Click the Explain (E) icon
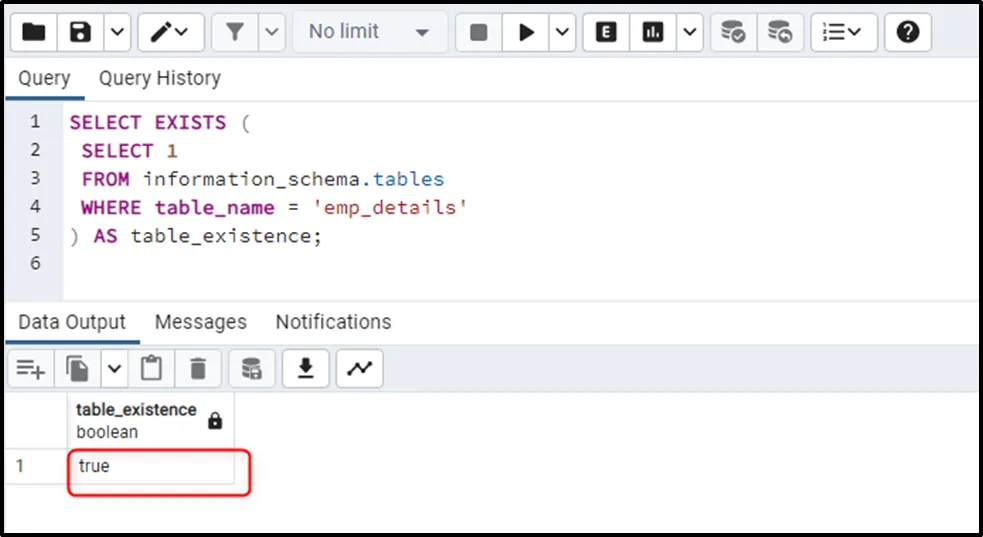The width and height of the screenshot is (983, 537). coord(606,33)
